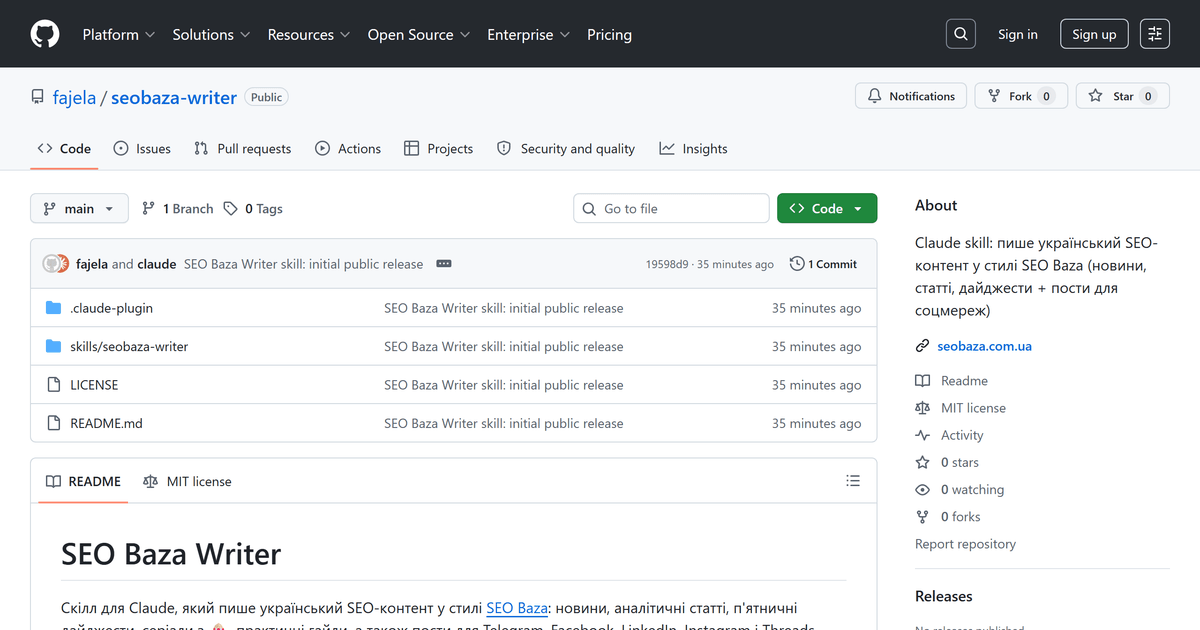Open the Releases heading link

coord(943,596)
